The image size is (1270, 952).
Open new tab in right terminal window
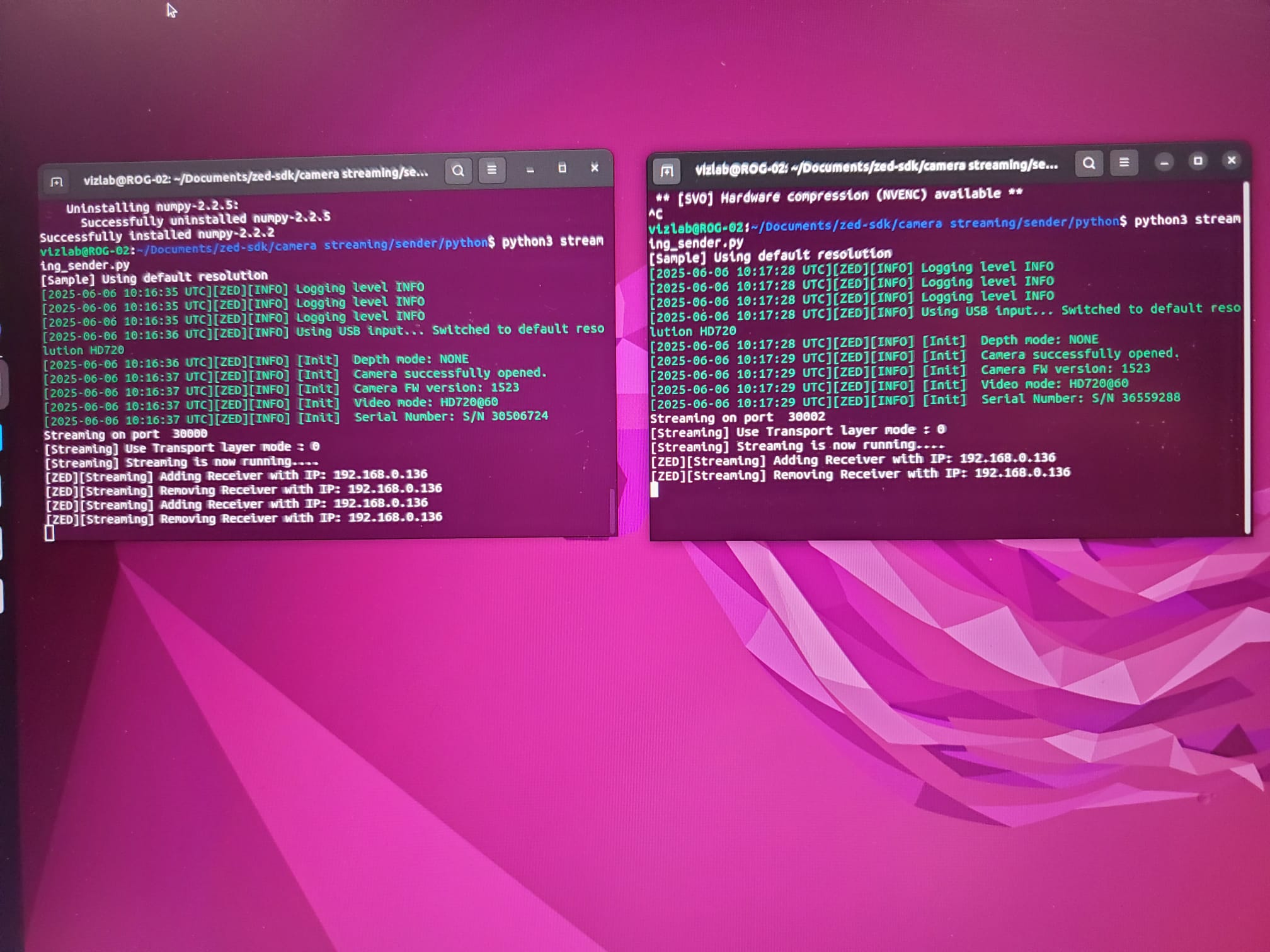pos(667,171)
